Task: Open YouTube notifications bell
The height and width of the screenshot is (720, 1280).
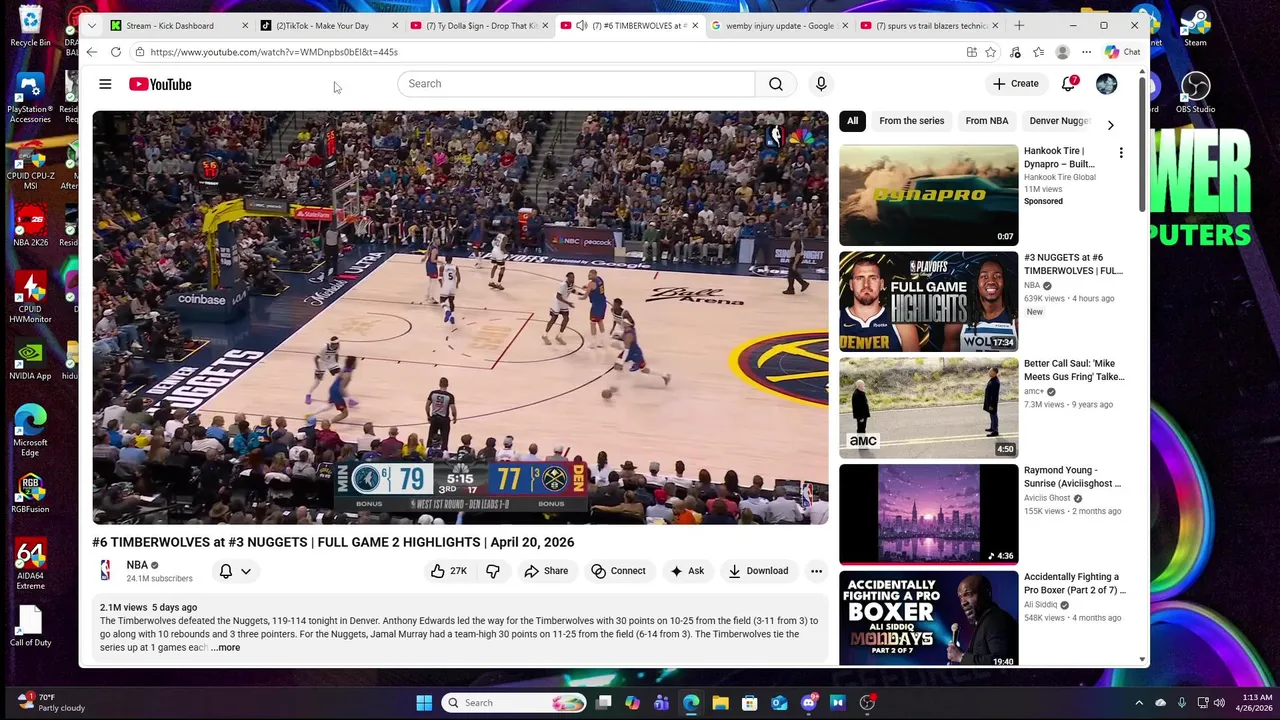Action: pyautogui.click(x=1068, y=84)
